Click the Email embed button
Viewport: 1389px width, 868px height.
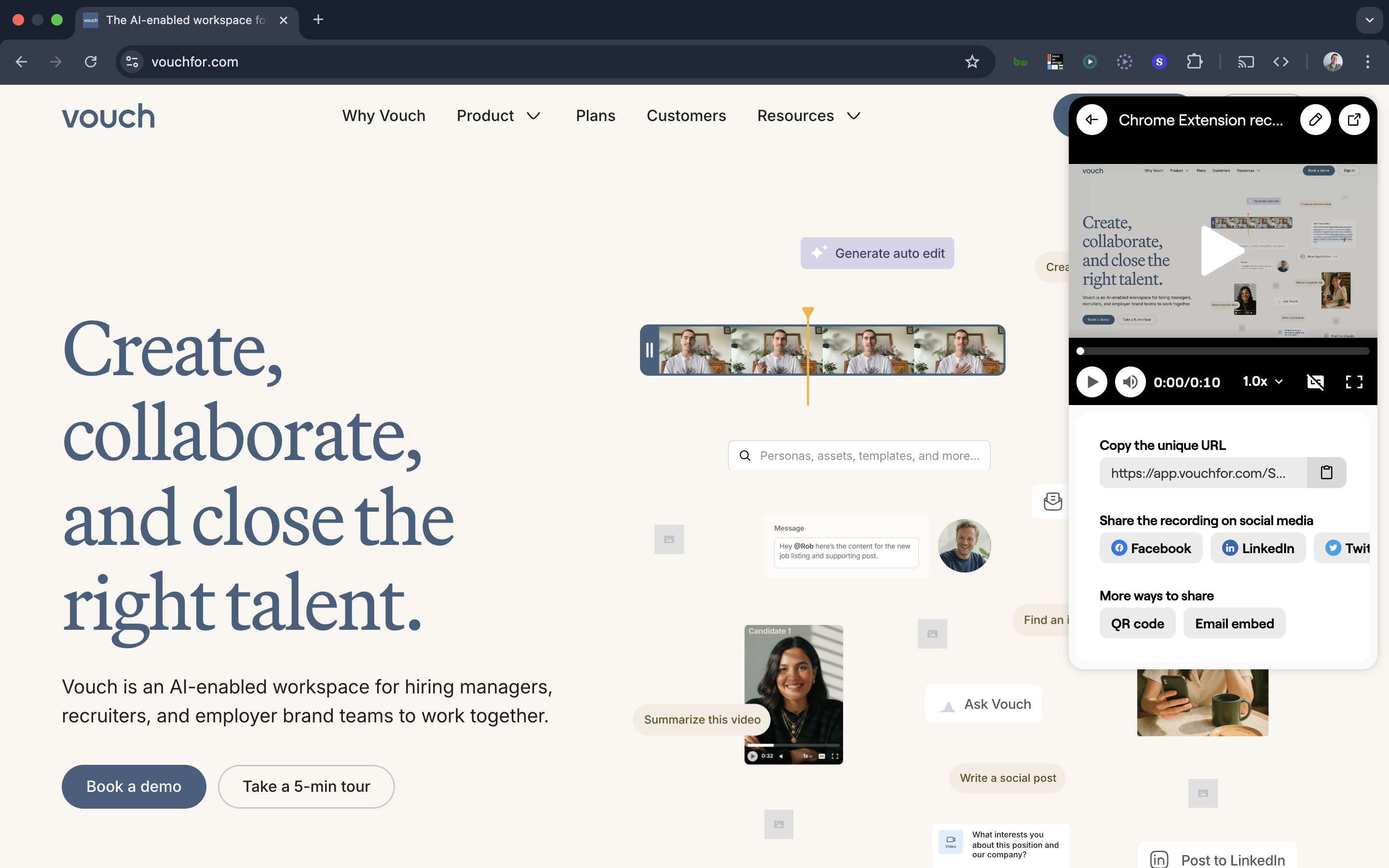(1234, 624)
